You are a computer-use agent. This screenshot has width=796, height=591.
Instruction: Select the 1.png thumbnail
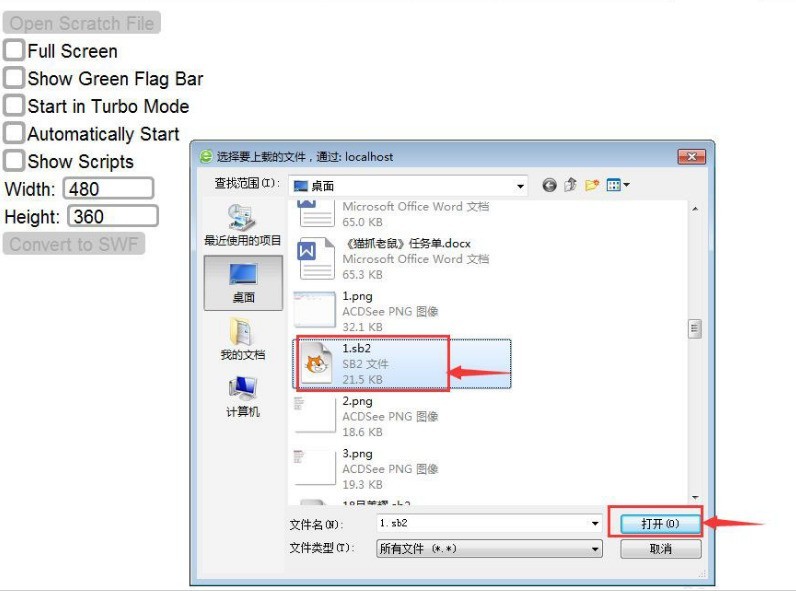tap(314, 310)
